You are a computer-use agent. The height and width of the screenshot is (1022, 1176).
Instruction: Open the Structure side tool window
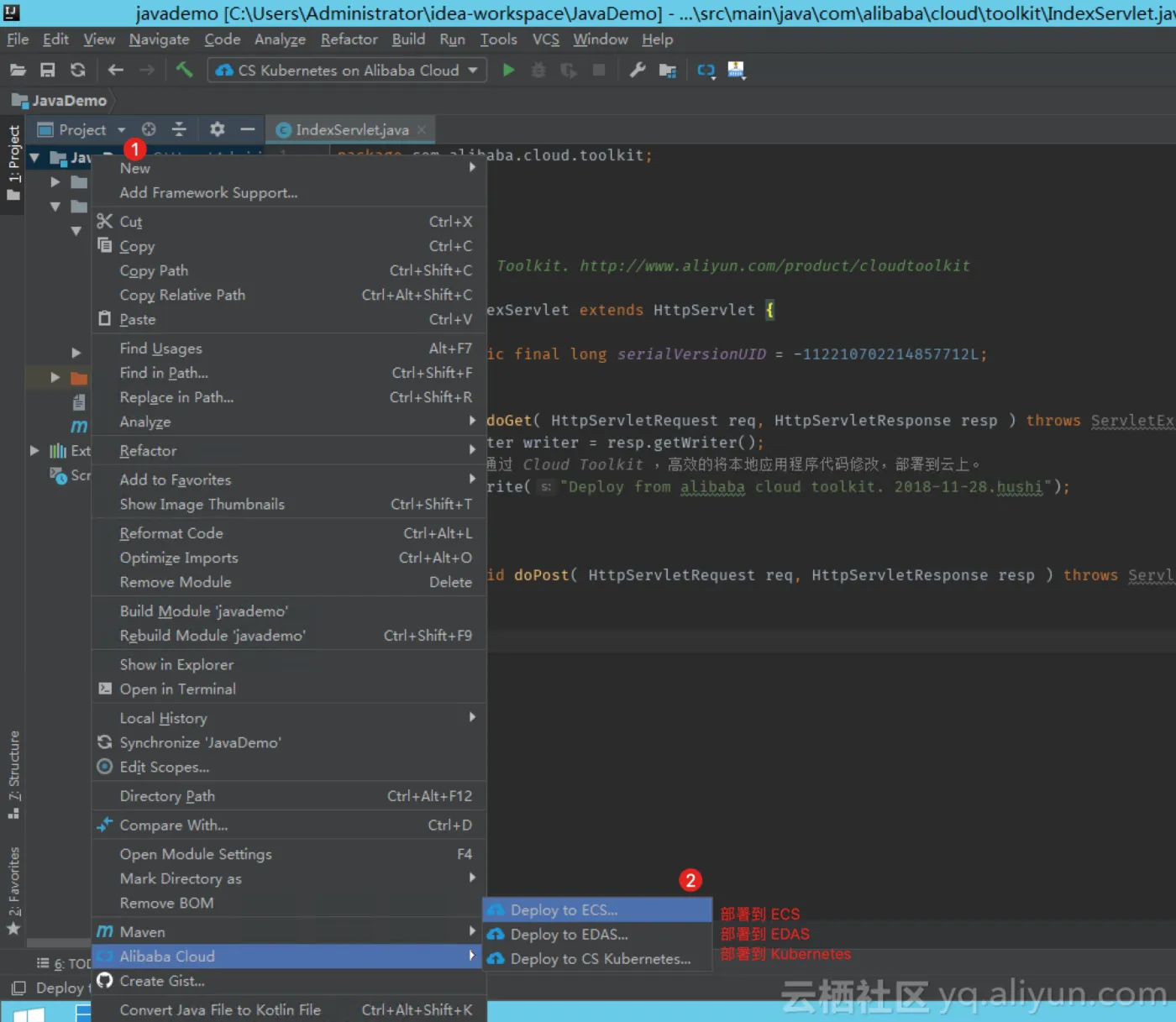(x=13, y=775)
